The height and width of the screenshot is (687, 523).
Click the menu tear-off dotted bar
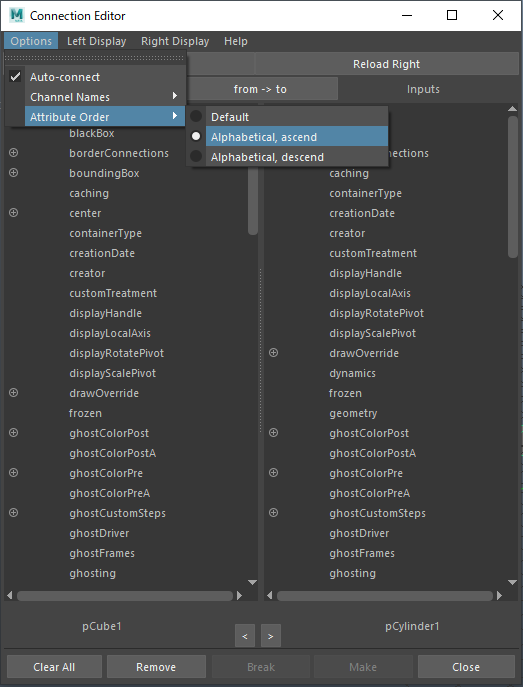[x=96, y=57]
